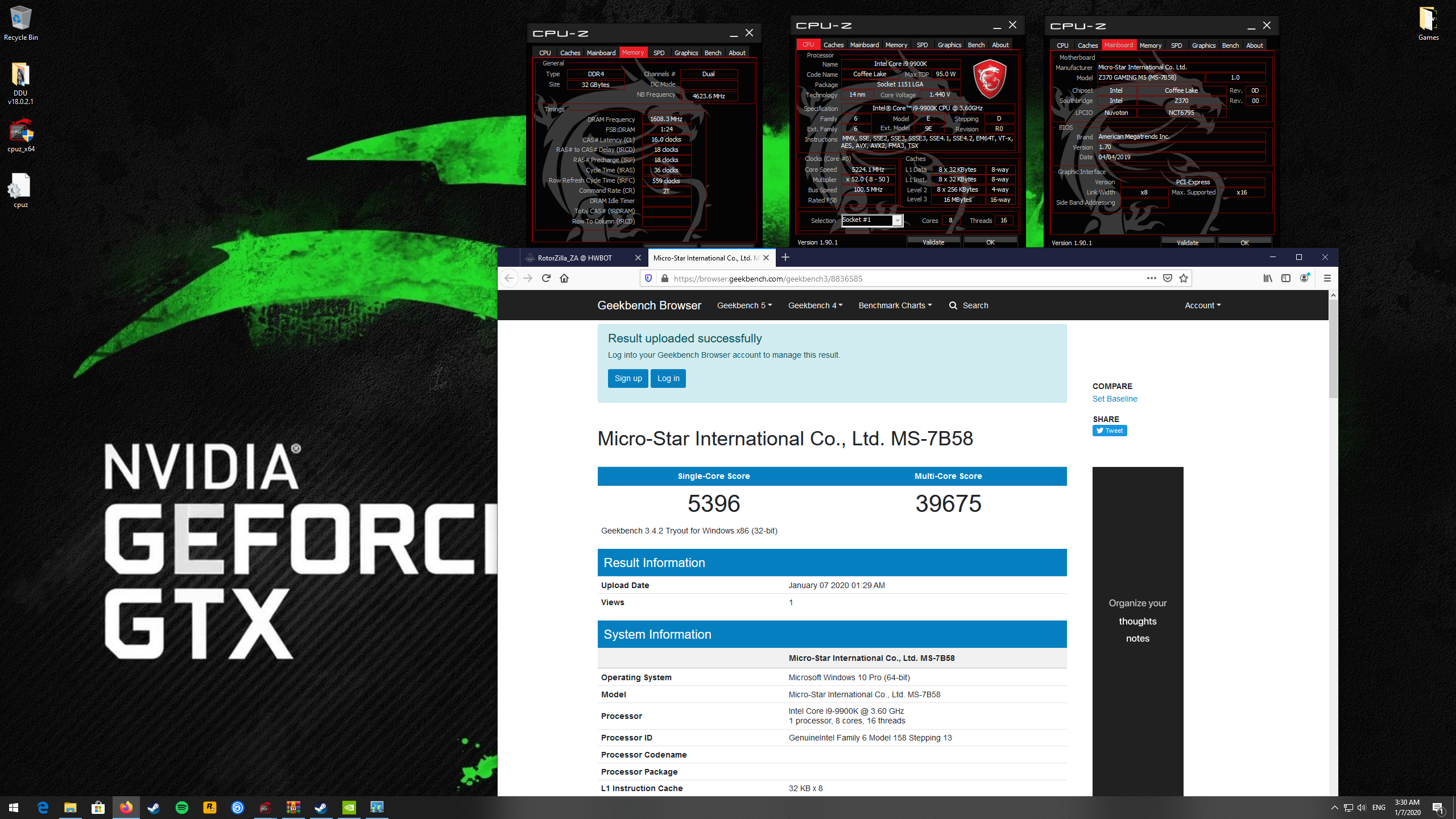
Task: Open the tracking protection shield icon
Action: click(x=648, y=278)
